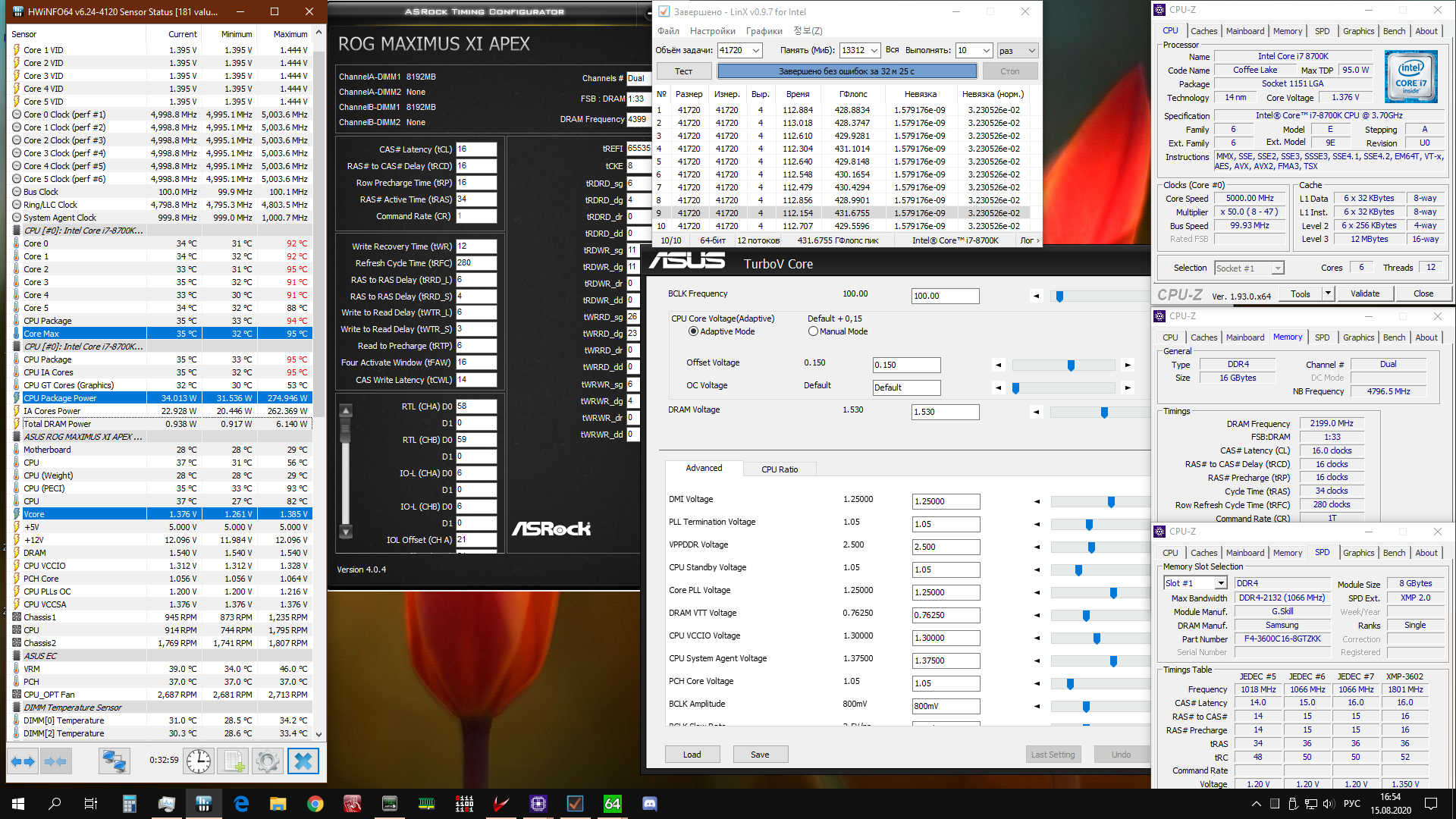Open HWiNFO remote network monitoring icon
Viewport: 1456px width, 819px height.
tap(115, 761)
